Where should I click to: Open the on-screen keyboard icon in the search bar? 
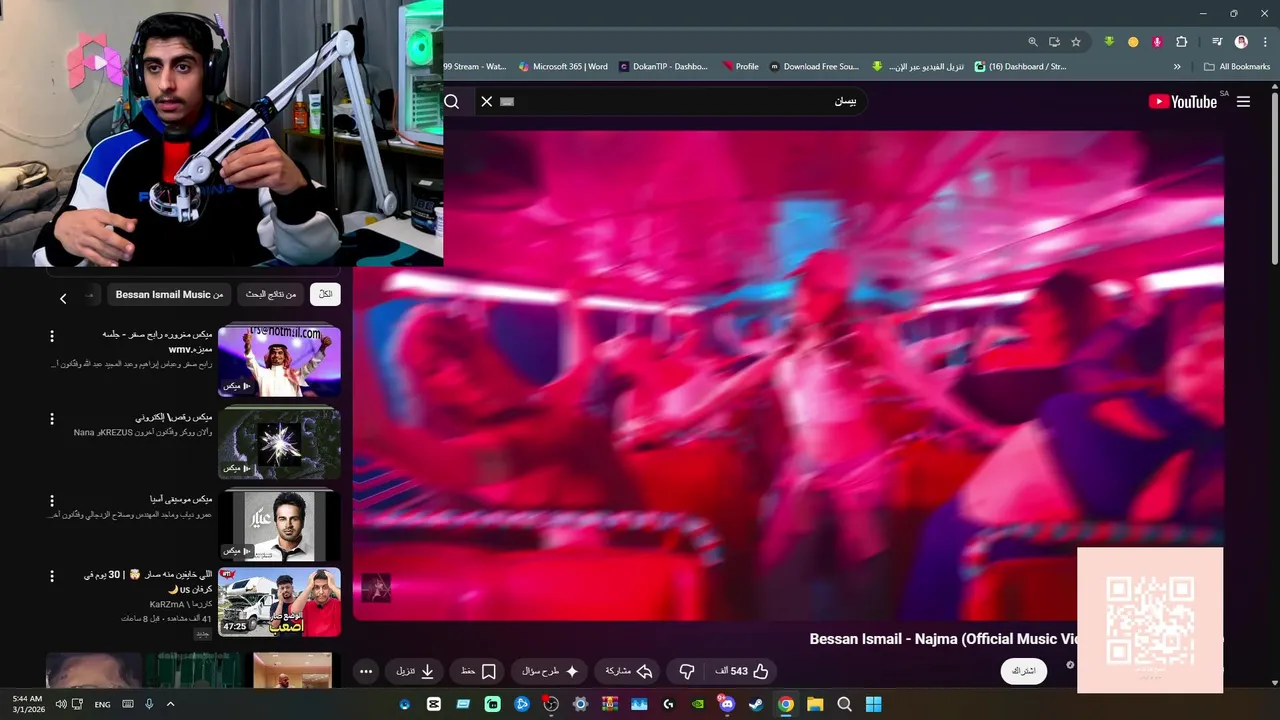point(507,101)
